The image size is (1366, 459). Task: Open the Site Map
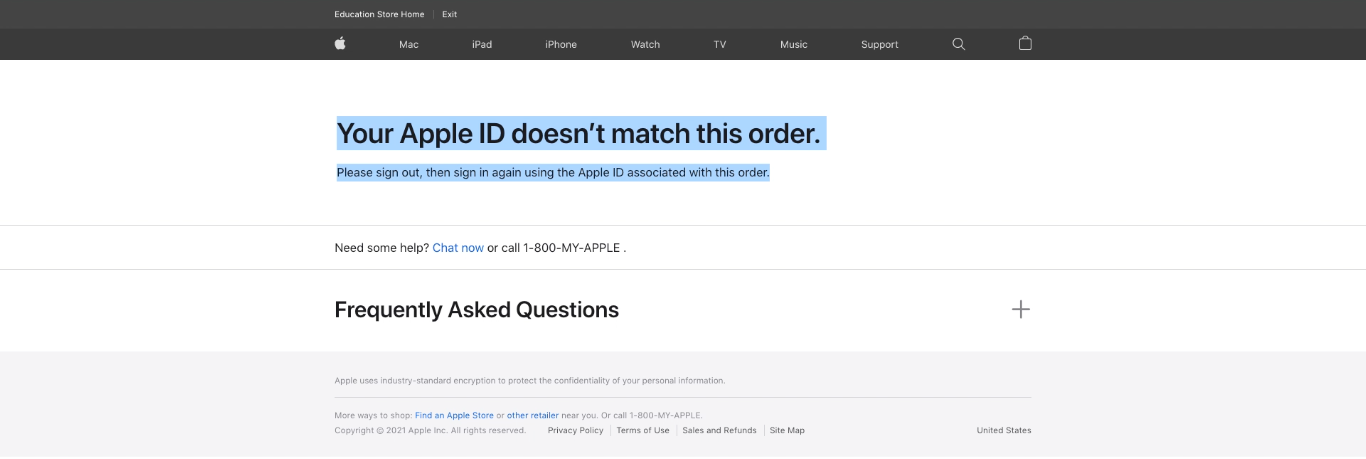(787, 430)
